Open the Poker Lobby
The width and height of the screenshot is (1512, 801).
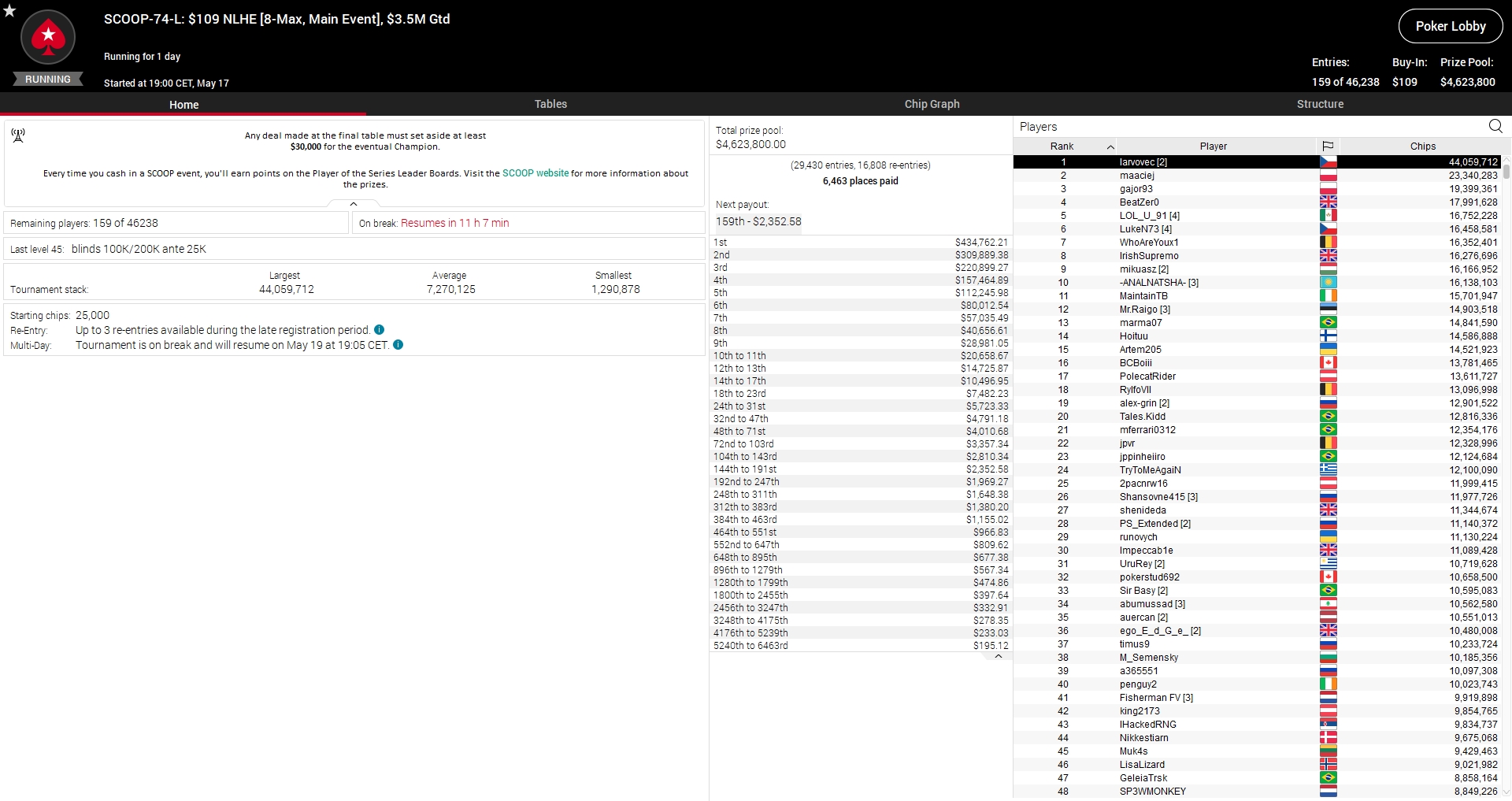pyautogui.click(x=1451, y=26)
